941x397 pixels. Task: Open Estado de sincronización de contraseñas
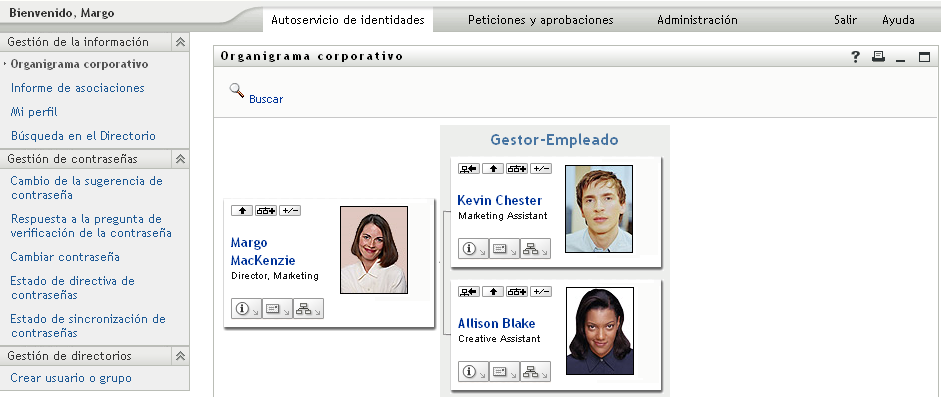tap(88, 326)
